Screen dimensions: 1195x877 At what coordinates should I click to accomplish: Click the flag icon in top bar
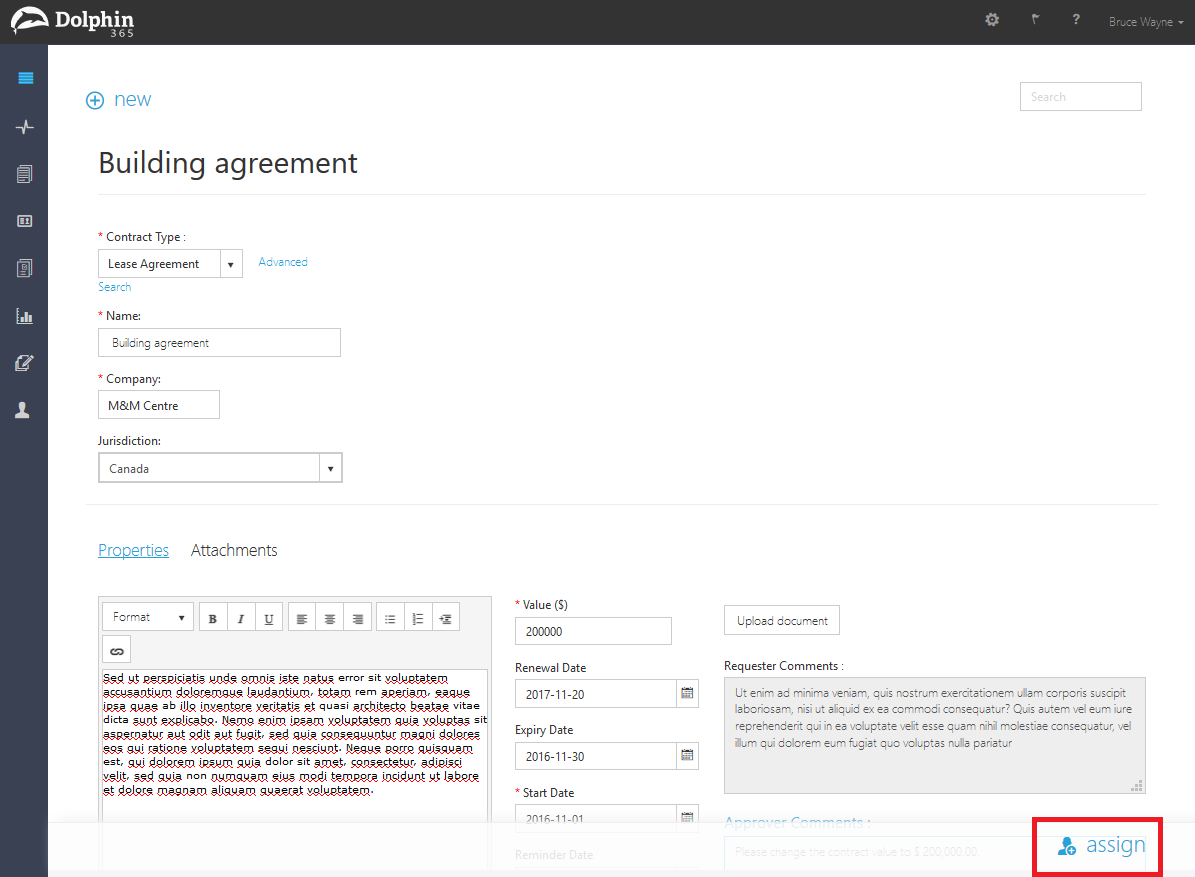pyautogui.click(x=1035, y=20)
